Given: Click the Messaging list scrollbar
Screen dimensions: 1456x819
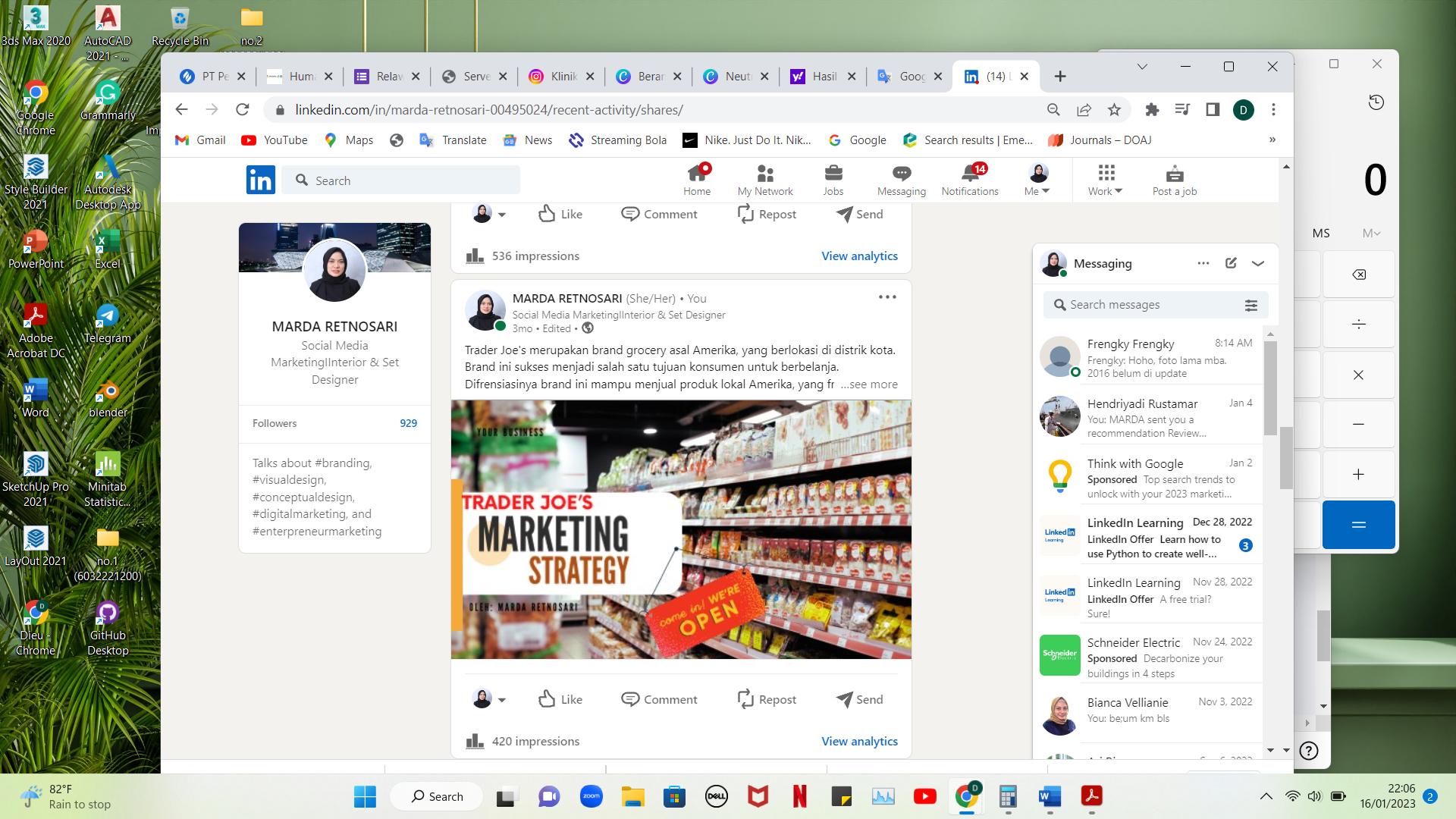Looking at the screenshot, I should pos(1270,387).
